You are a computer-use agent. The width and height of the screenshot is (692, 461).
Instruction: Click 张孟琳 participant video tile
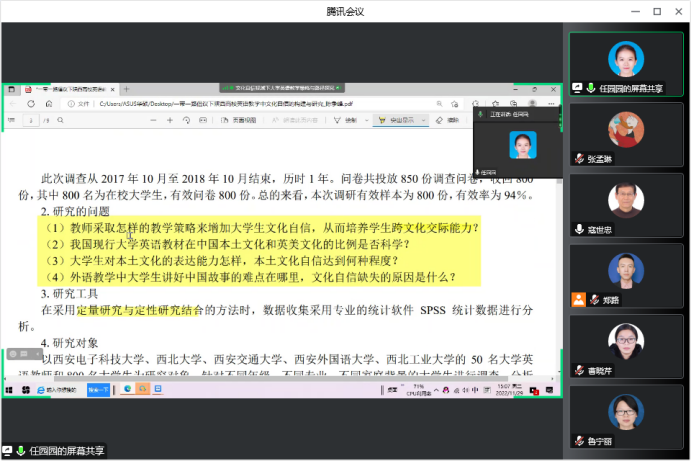point(625,135)
